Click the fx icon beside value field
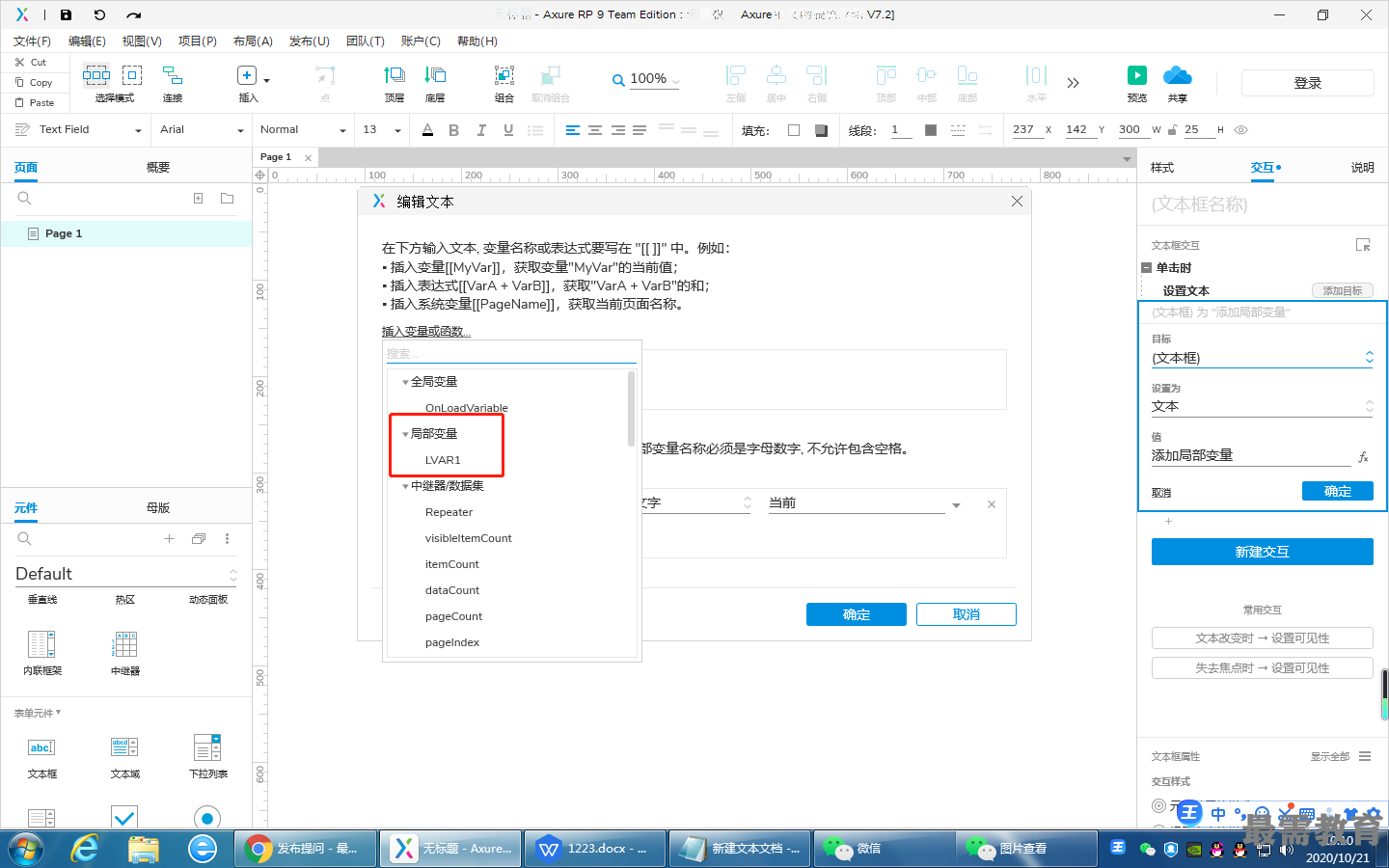Image resolution: width=1389 pixels, height=868 pixels. pos(1363,457)
